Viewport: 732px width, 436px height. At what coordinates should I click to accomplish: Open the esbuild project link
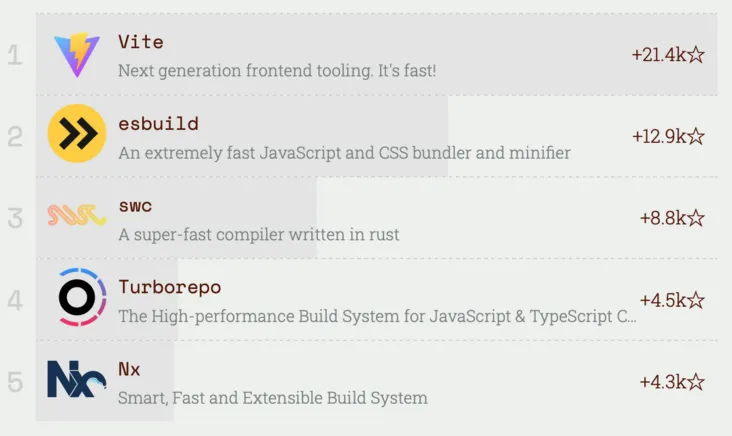158,124
